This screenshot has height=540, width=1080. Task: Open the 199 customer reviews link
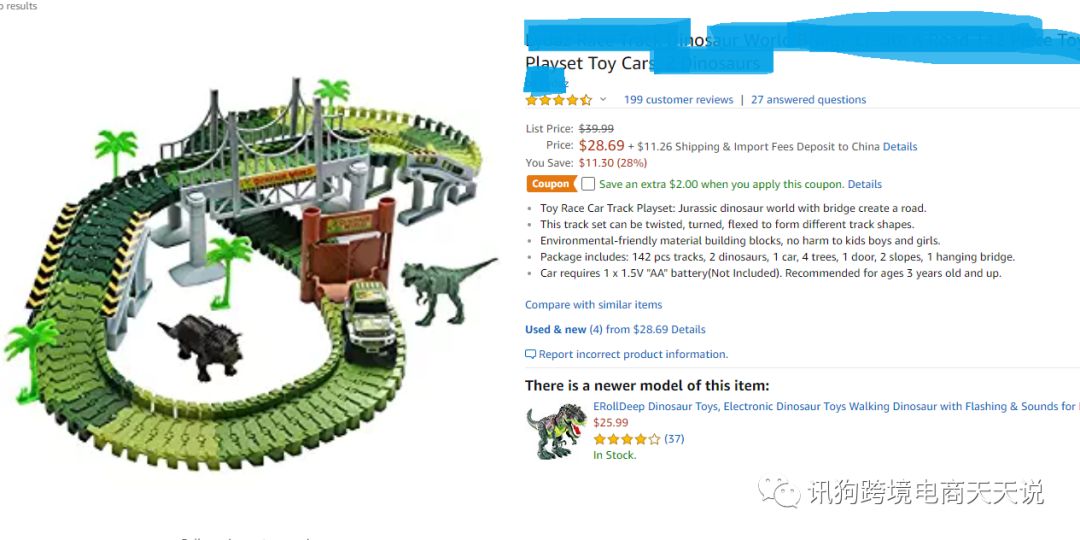(x=678, y=100)
